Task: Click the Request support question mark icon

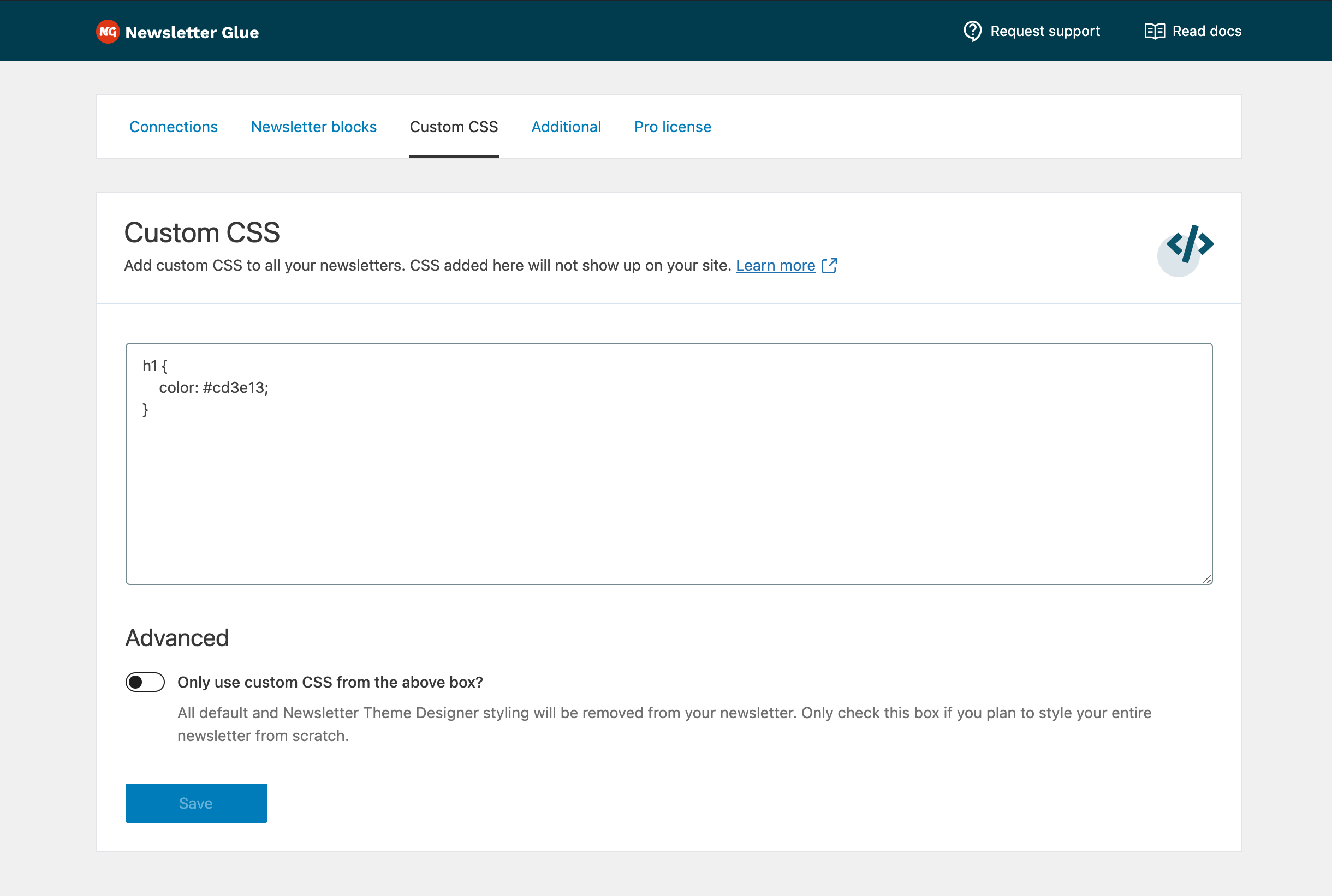Action: click(x=972, y=31)
